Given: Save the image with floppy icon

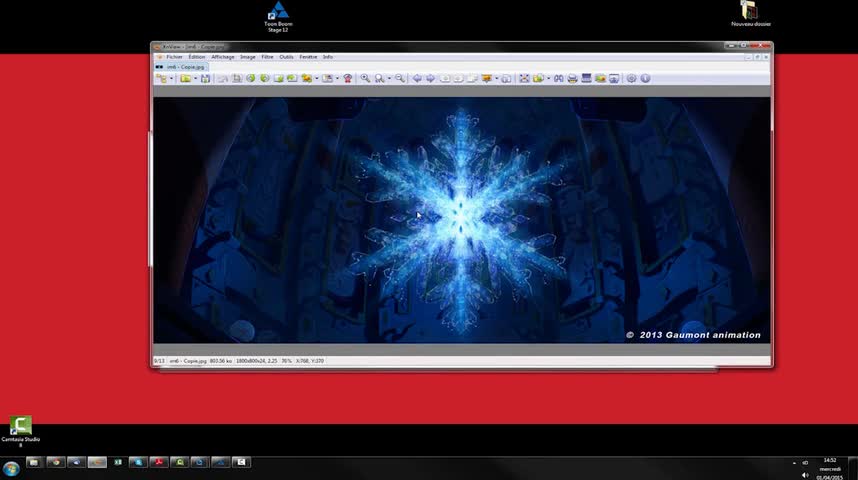Looking at the screenshot, I should point(205,79).
